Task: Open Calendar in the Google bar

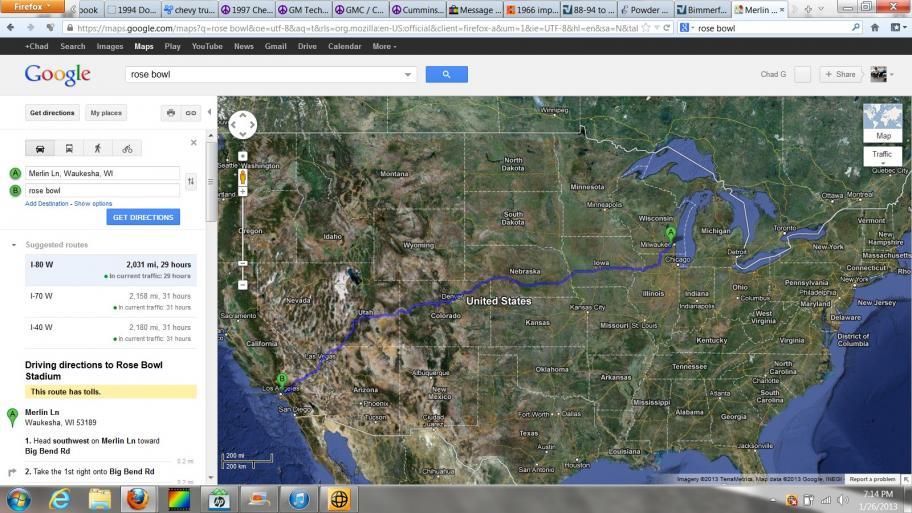Action: click(344, 47)
